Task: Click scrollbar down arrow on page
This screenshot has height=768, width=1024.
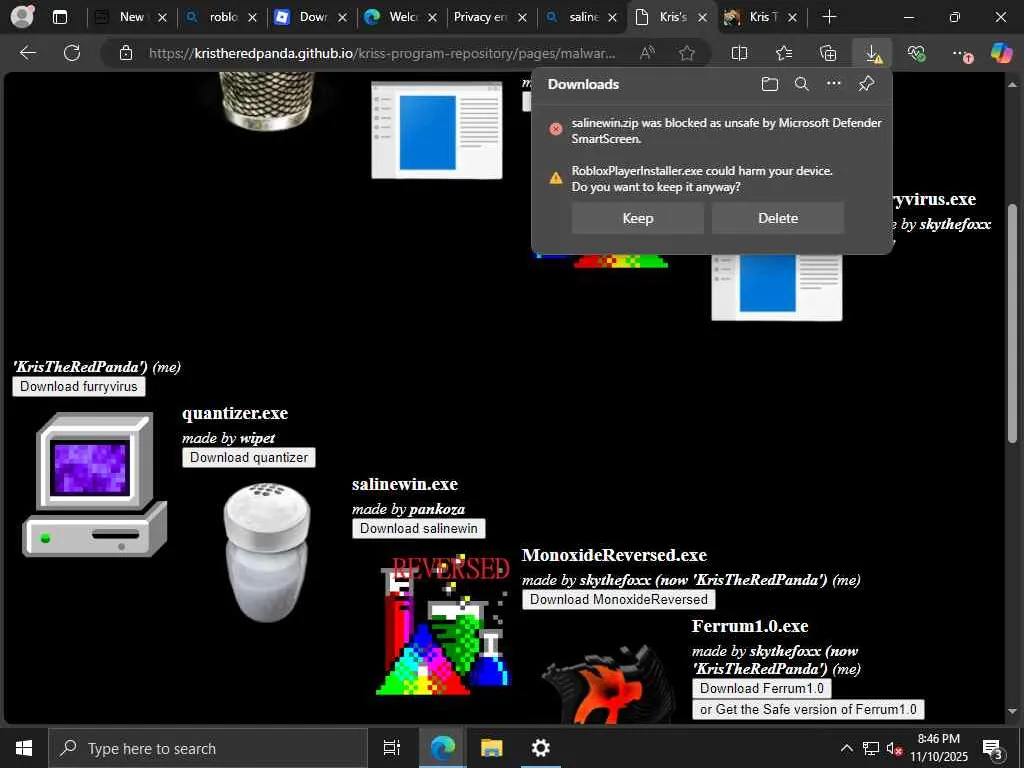Action: point(1012,711)
